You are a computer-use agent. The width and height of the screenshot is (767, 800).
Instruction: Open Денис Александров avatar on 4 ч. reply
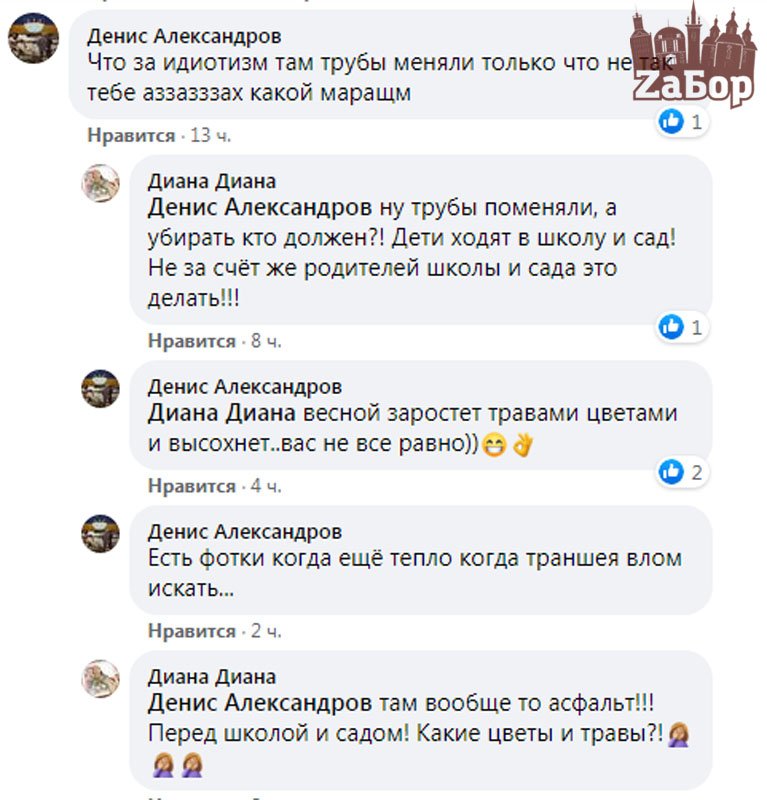(x=101, y=389)
